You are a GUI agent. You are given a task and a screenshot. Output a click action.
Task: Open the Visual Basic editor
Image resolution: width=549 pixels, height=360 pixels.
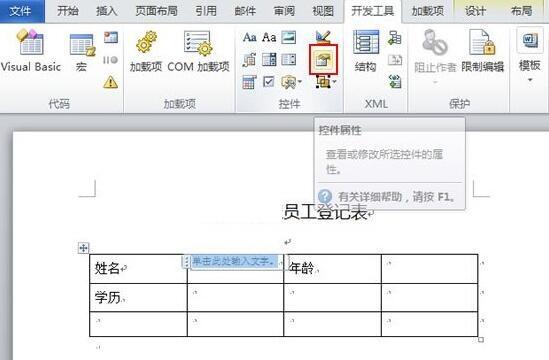pyautogui.click(x=31, y=51)
